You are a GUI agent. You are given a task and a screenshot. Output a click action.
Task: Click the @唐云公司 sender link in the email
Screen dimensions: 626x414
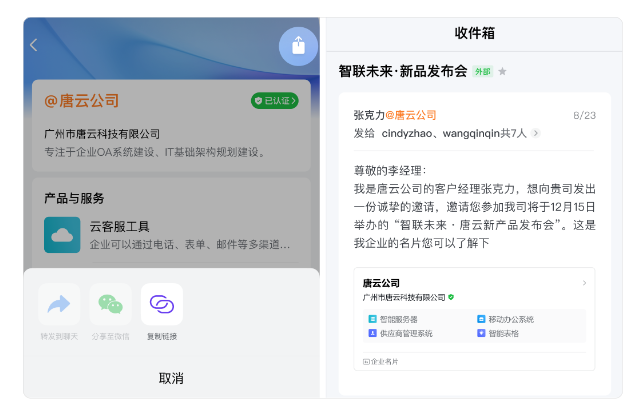(x=411, y=116)
